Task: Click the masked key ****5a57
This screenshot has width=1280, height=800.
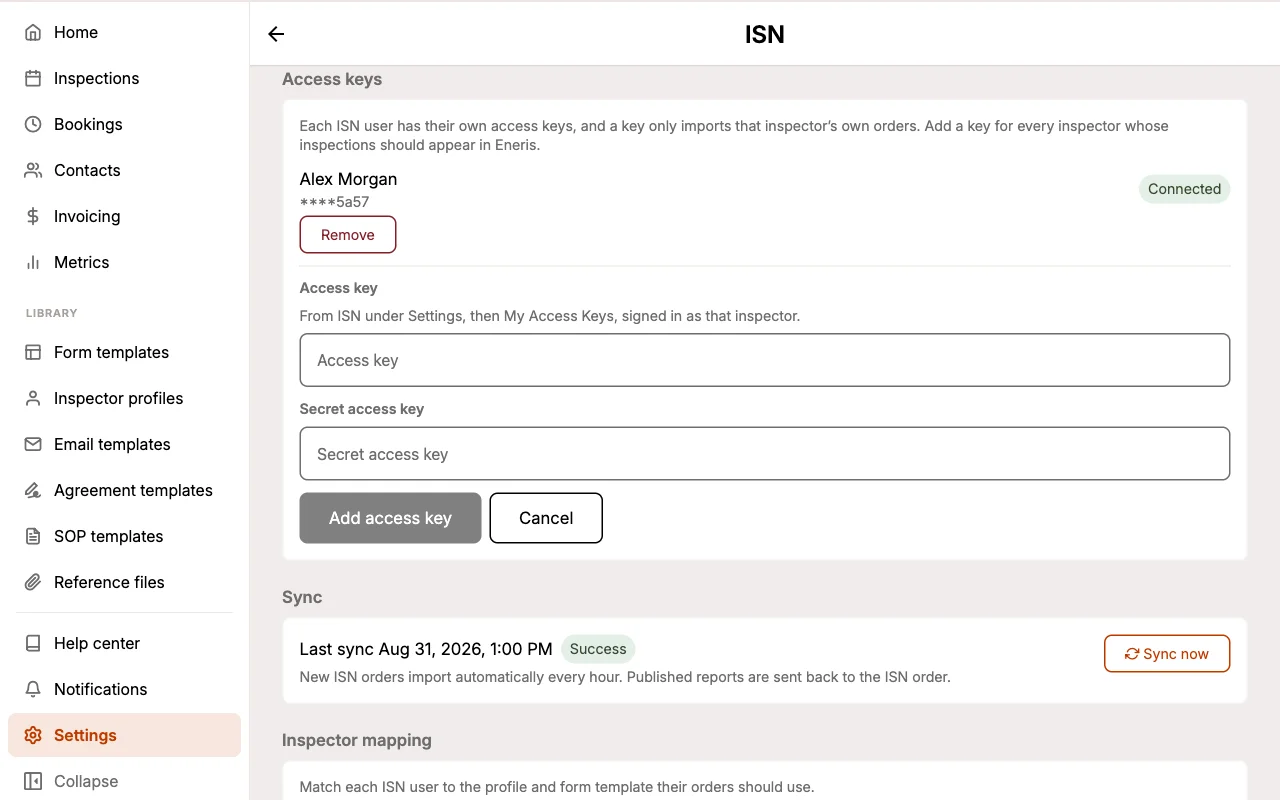Action: [x=334, y=202]
